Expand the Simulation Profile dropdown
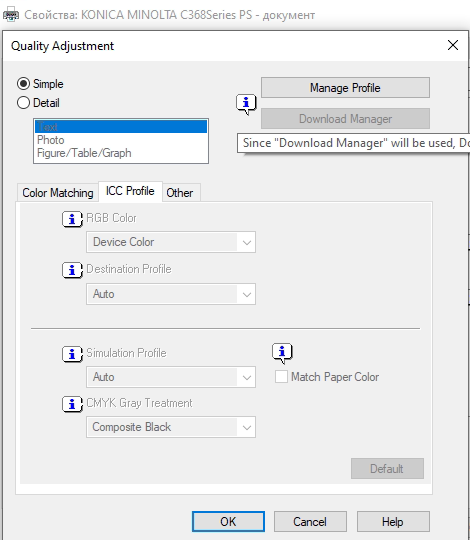Screen dimensions: 470x540 [171, 377]
